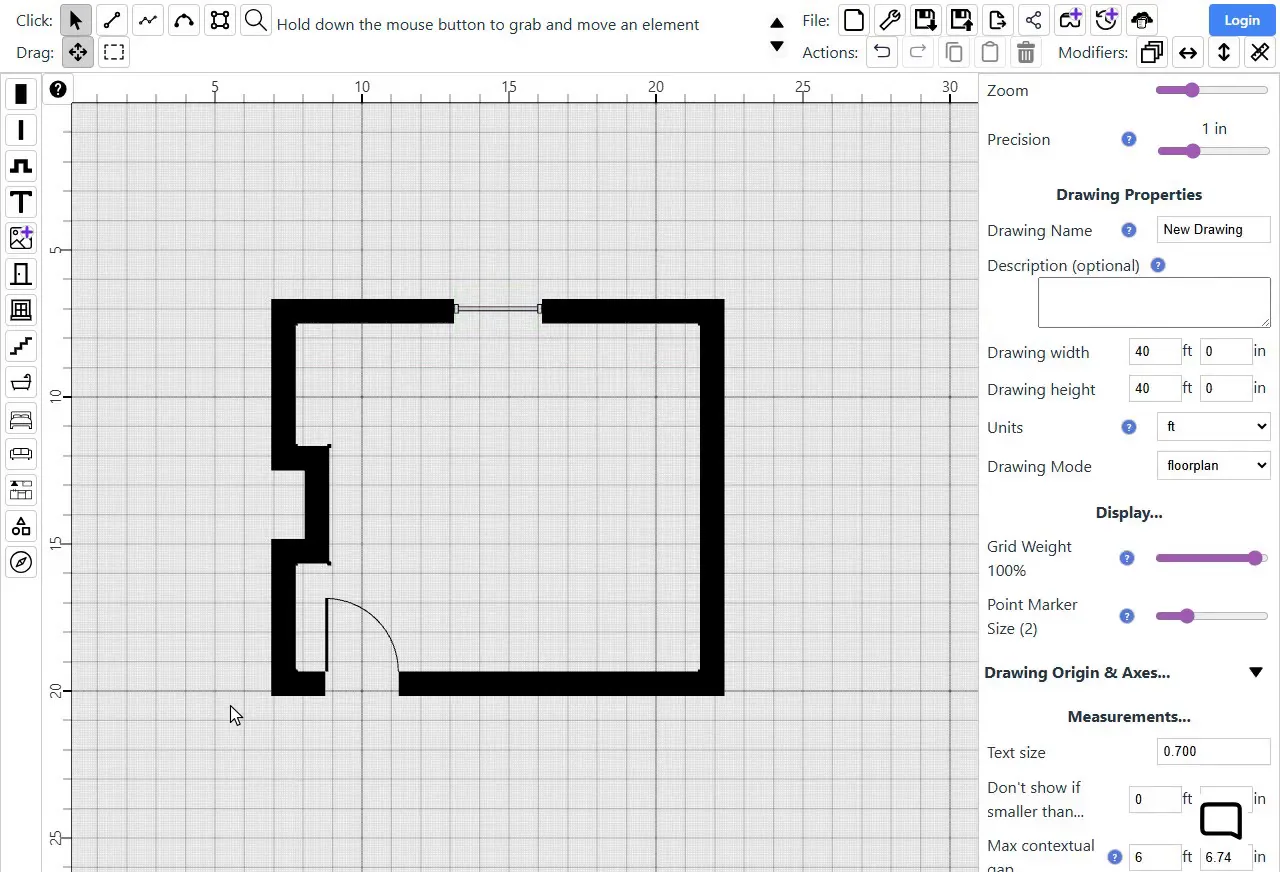Adjust the Point Marker Size slider
Viewport: 1280px width, 872px height.
coord(1212,616)
